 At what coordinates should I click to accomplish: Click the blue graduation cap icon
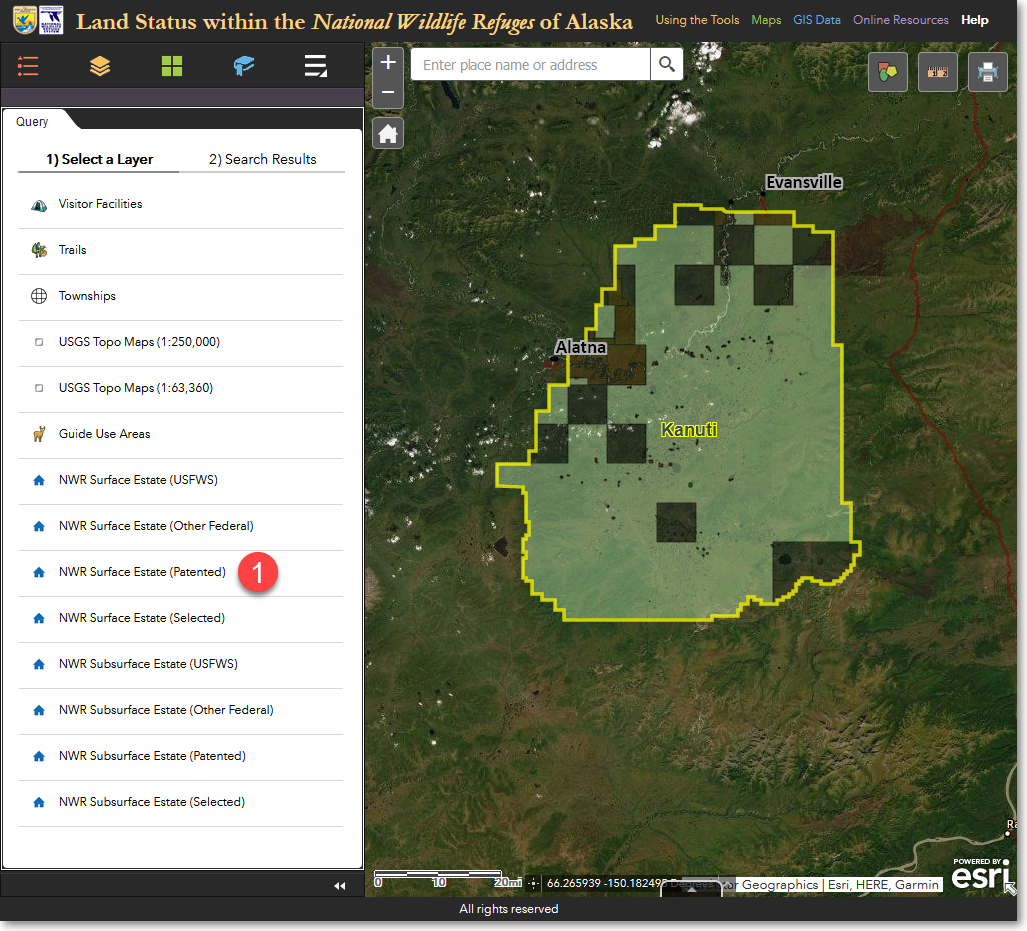[x=244, y=66]
